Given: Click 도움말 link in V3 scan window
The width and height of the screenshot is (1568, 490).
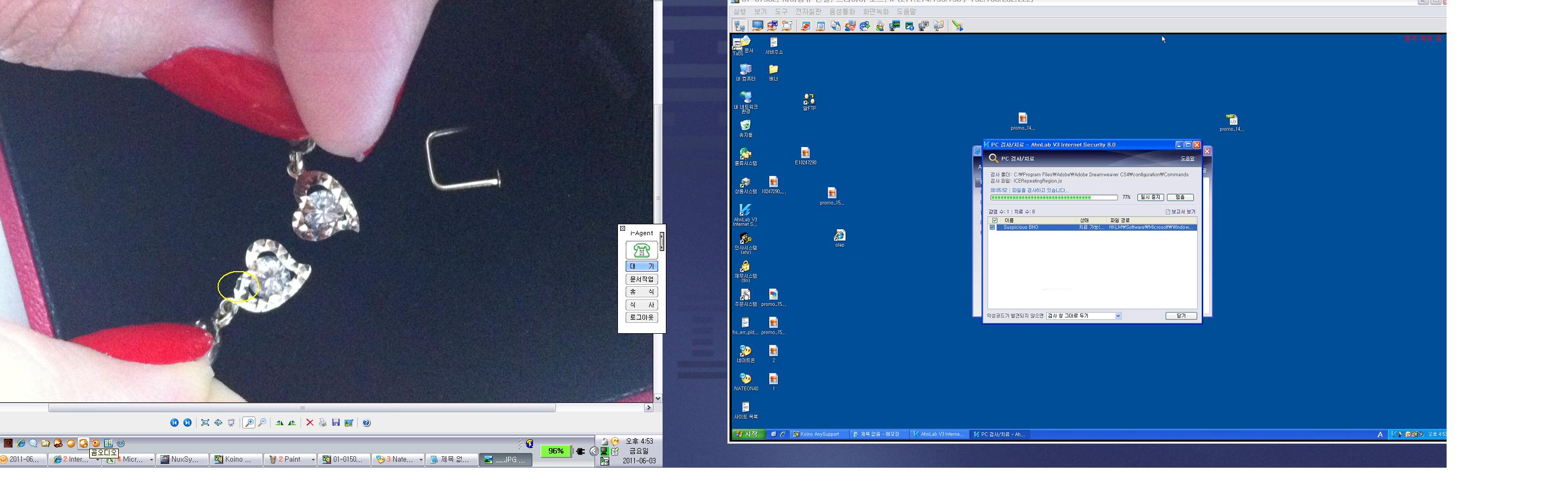Looking at the screenshot, I should coord(1187,159).
